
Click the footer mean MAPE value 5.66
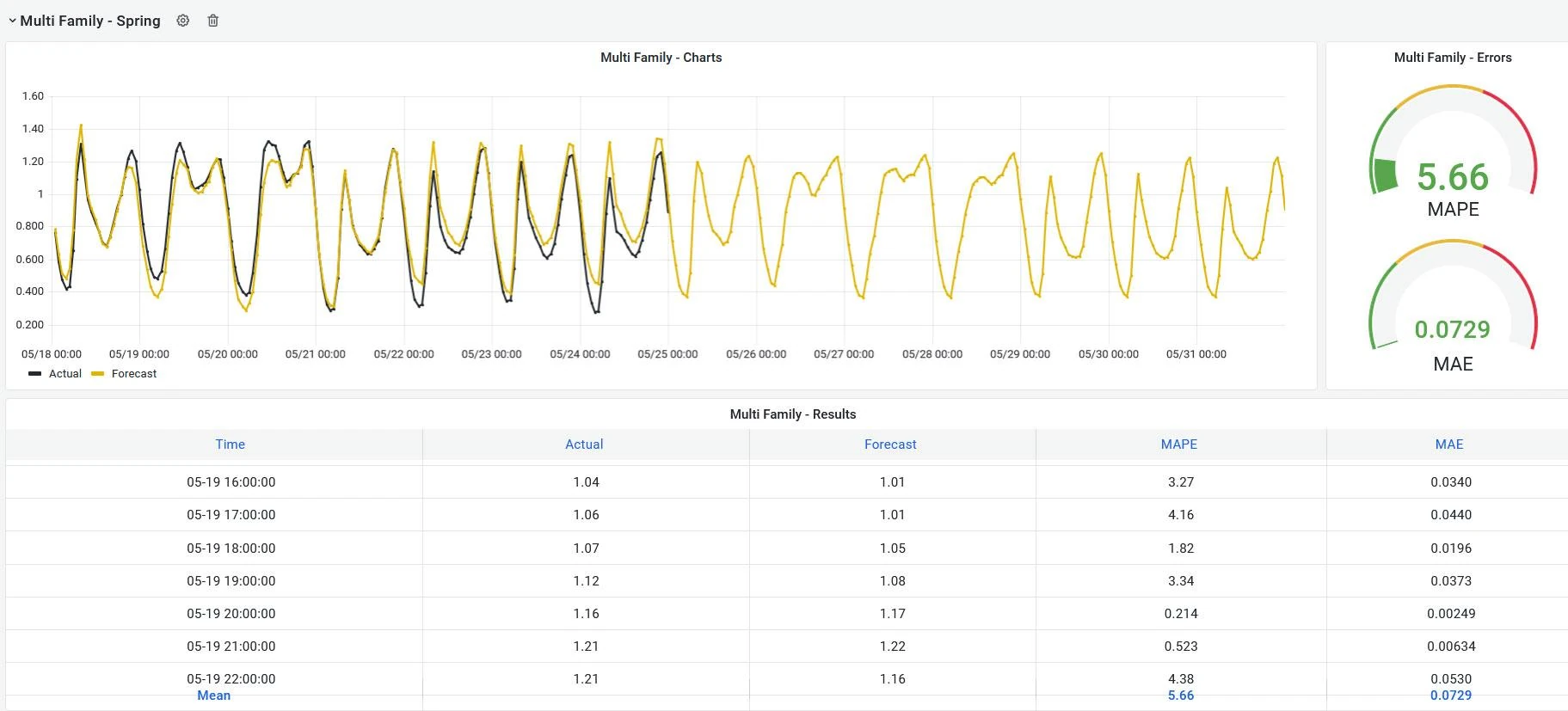coord(1181,696)
